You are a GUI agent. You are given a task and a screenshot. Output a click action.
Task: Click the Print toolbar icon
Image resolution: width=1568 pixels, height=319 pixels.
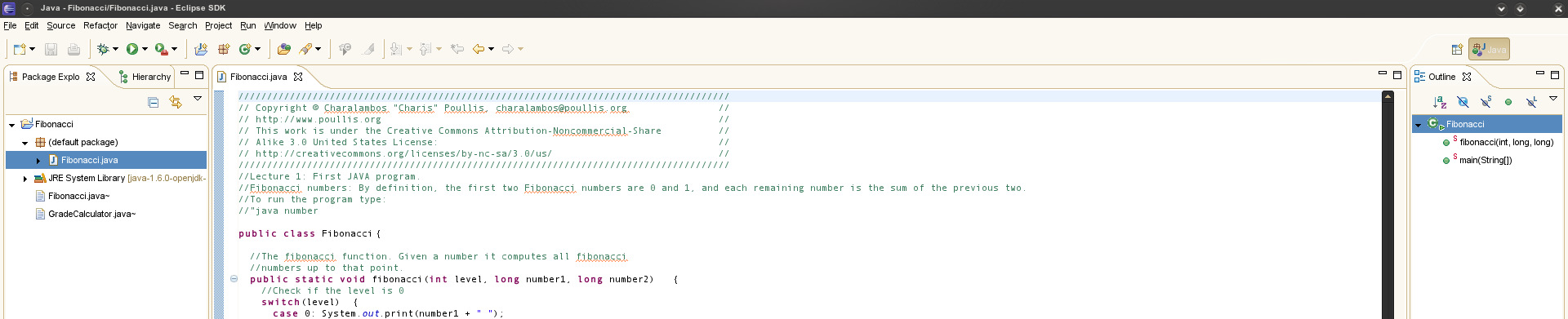click(x=73, y=49)
